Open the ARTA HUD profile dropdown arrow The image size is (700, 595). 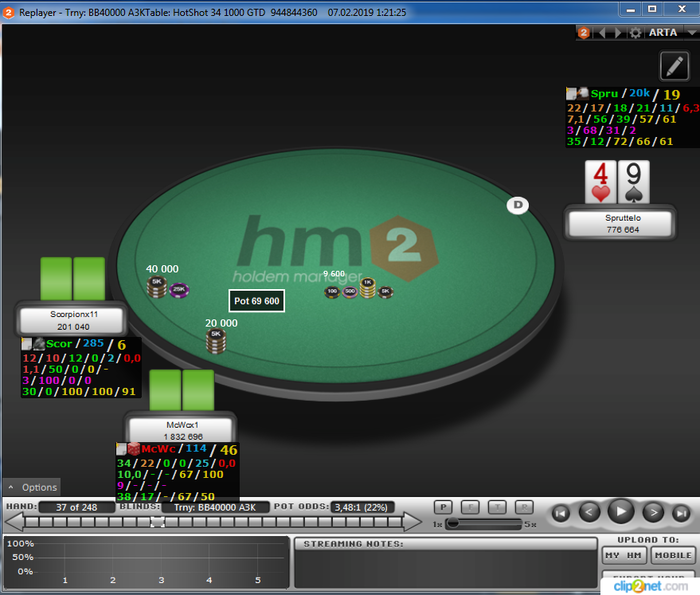pos(692,33)
